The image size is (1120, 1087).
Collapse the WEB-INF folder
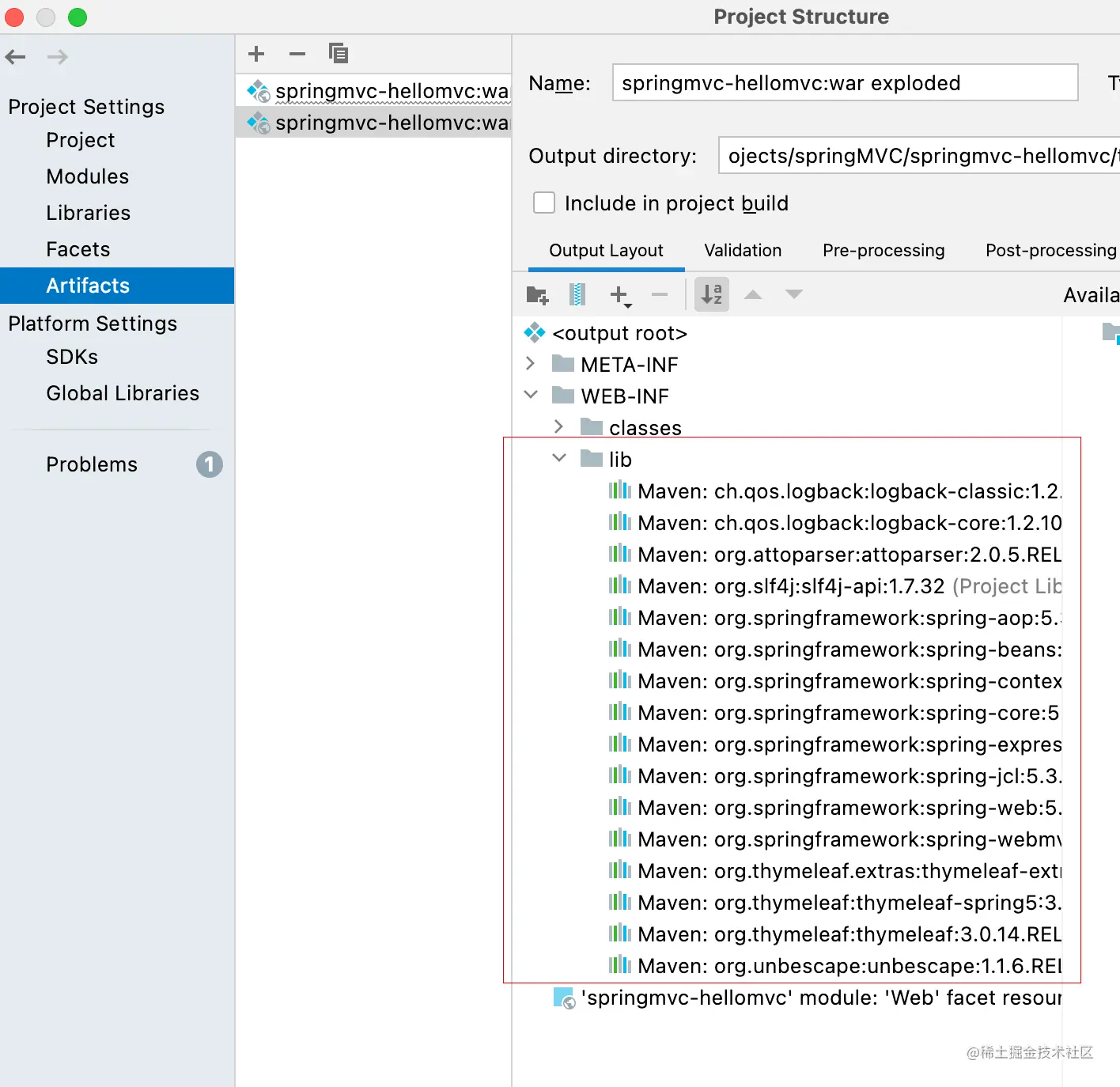pos(531,395)
